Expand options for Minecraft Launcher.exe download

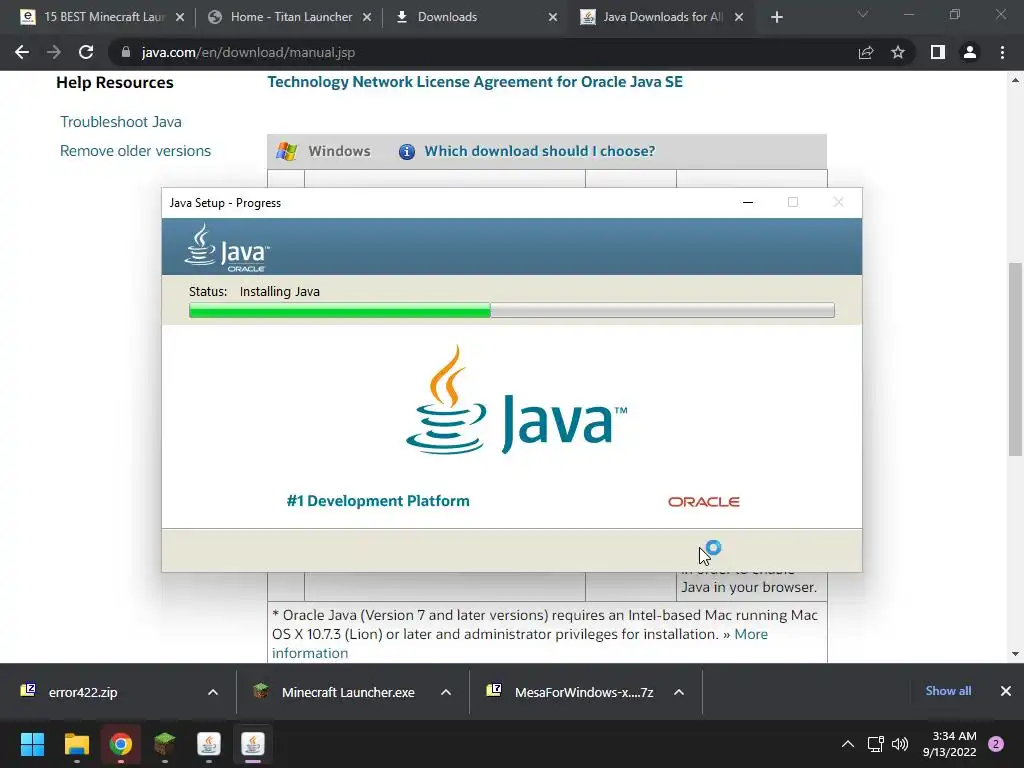(x=446, y=692)
